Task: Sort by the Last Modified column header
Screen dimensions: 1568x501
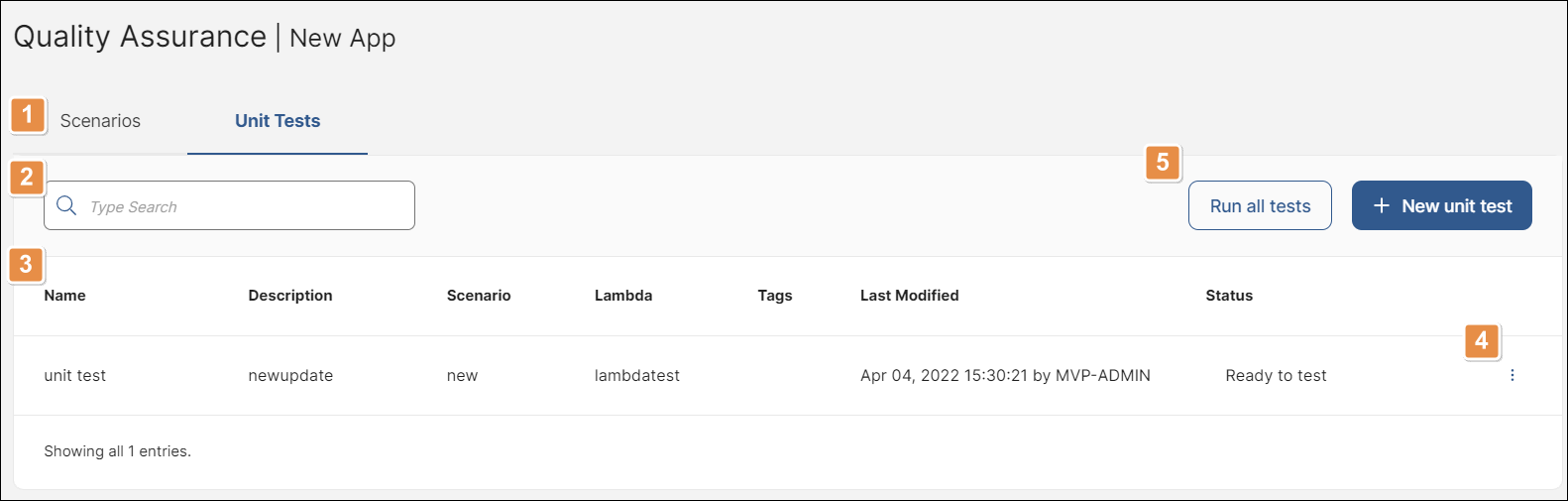Action: click(909, 296)
